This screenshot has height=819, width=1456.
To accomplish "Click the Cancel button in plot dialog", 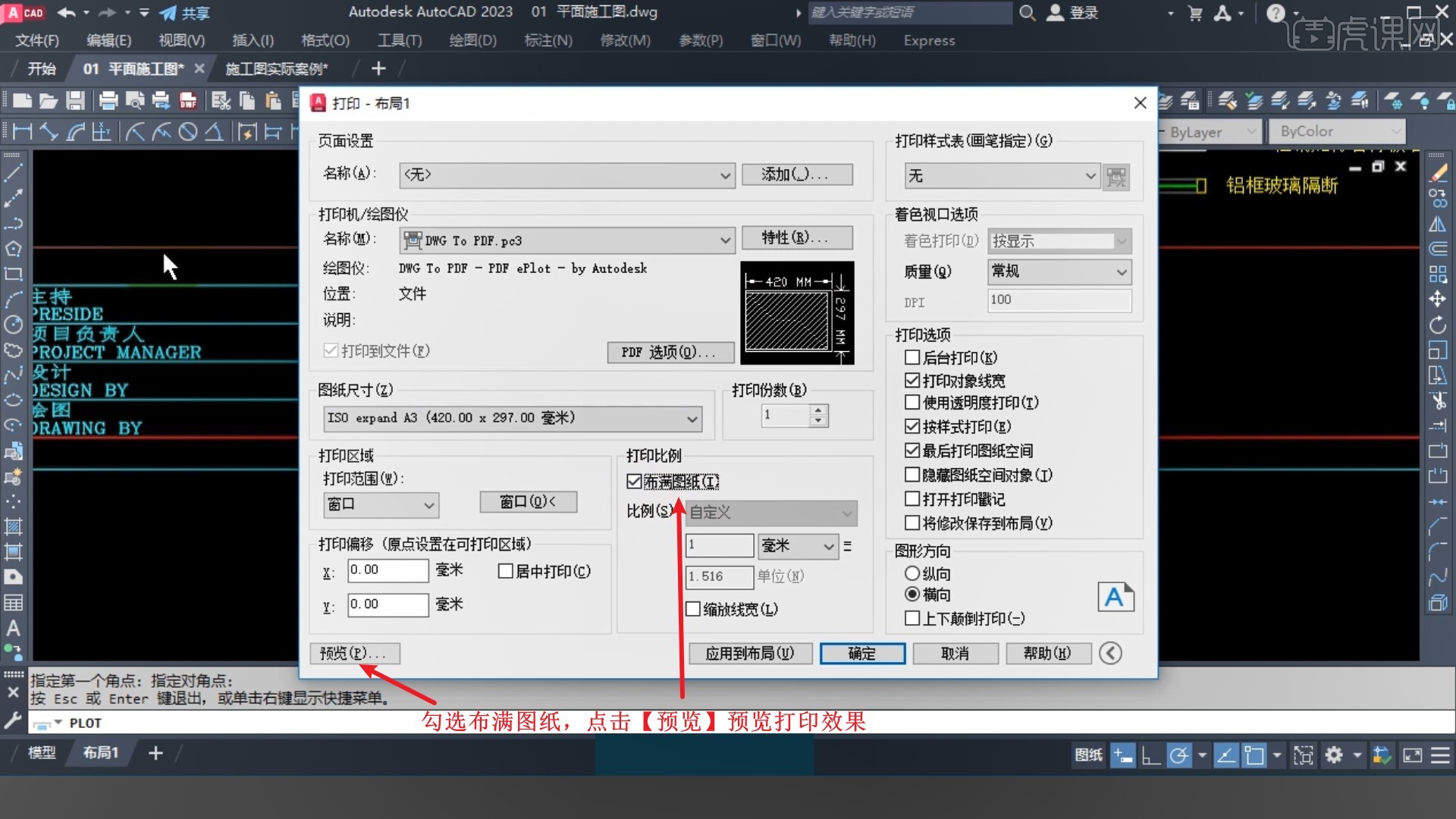I will point(955,653).
